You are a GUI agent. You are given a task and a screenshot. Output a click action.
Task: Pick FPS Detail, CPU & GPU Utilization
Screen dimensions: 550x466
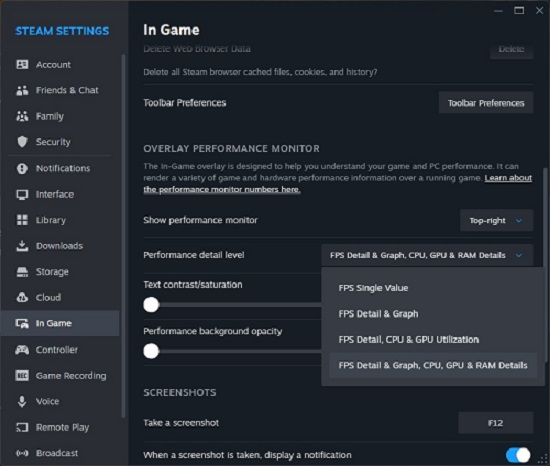coord(409,339)
